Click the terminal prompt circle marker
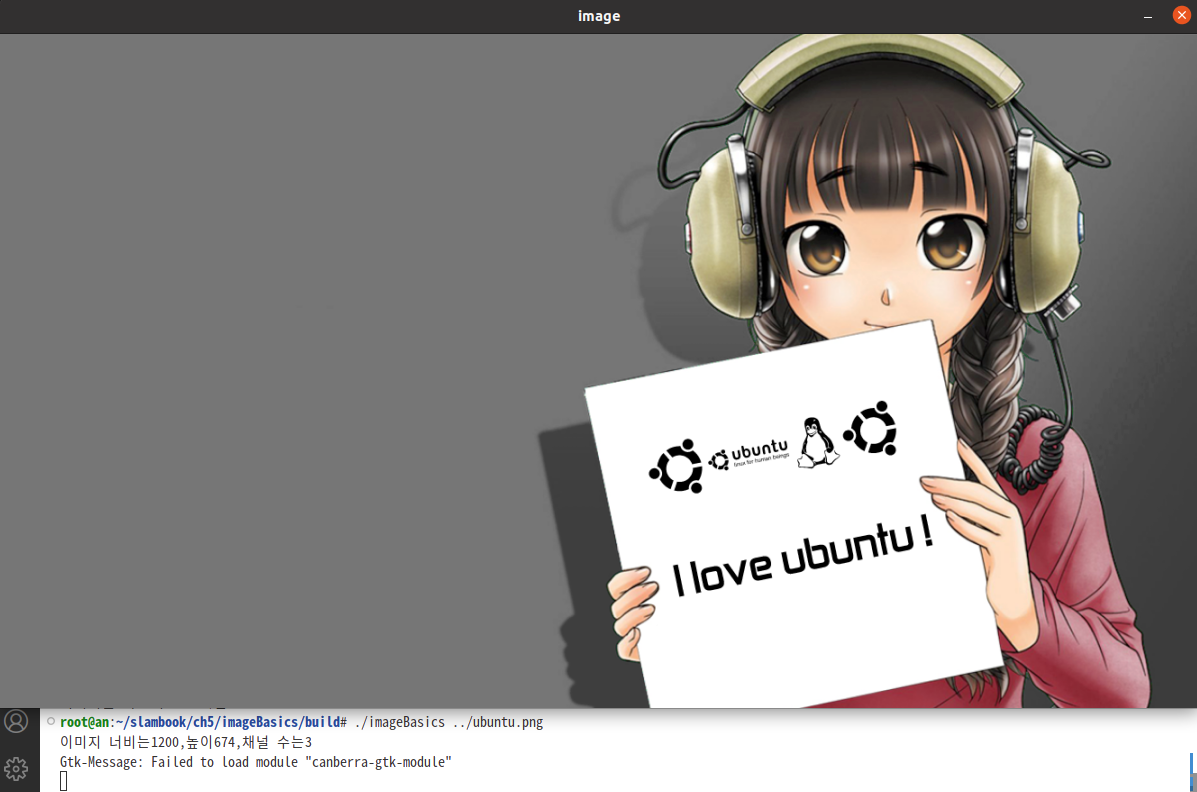The width and height of the screenshot is (1197, 792). [51, 721]
